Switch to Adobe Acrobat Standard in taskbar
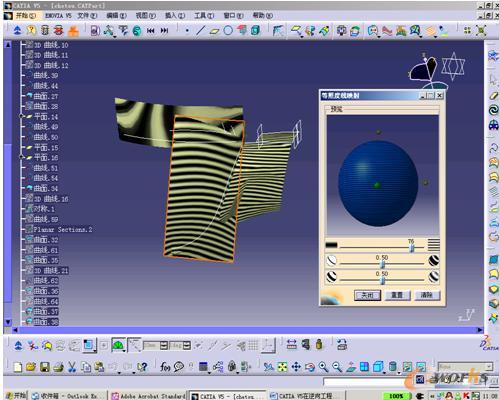This screenshot has width=499, height=400. click(x=148, y=396)
